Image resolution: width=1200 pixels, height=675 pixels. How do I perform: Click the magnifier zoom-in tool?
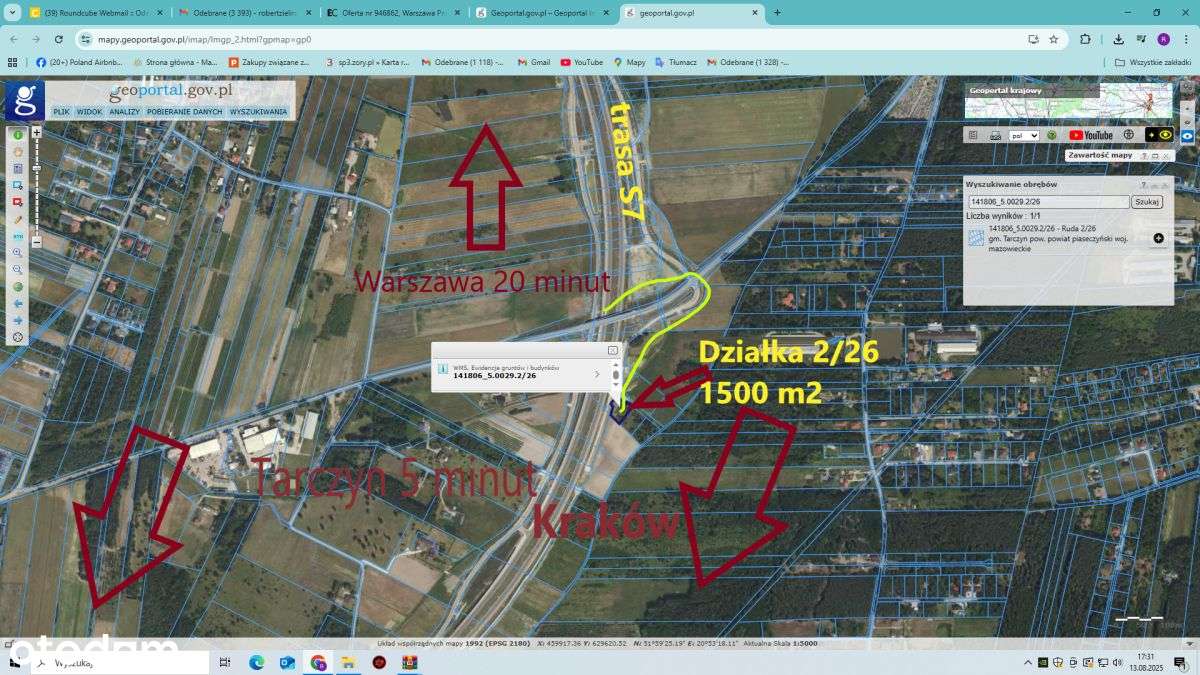[18, 253]
